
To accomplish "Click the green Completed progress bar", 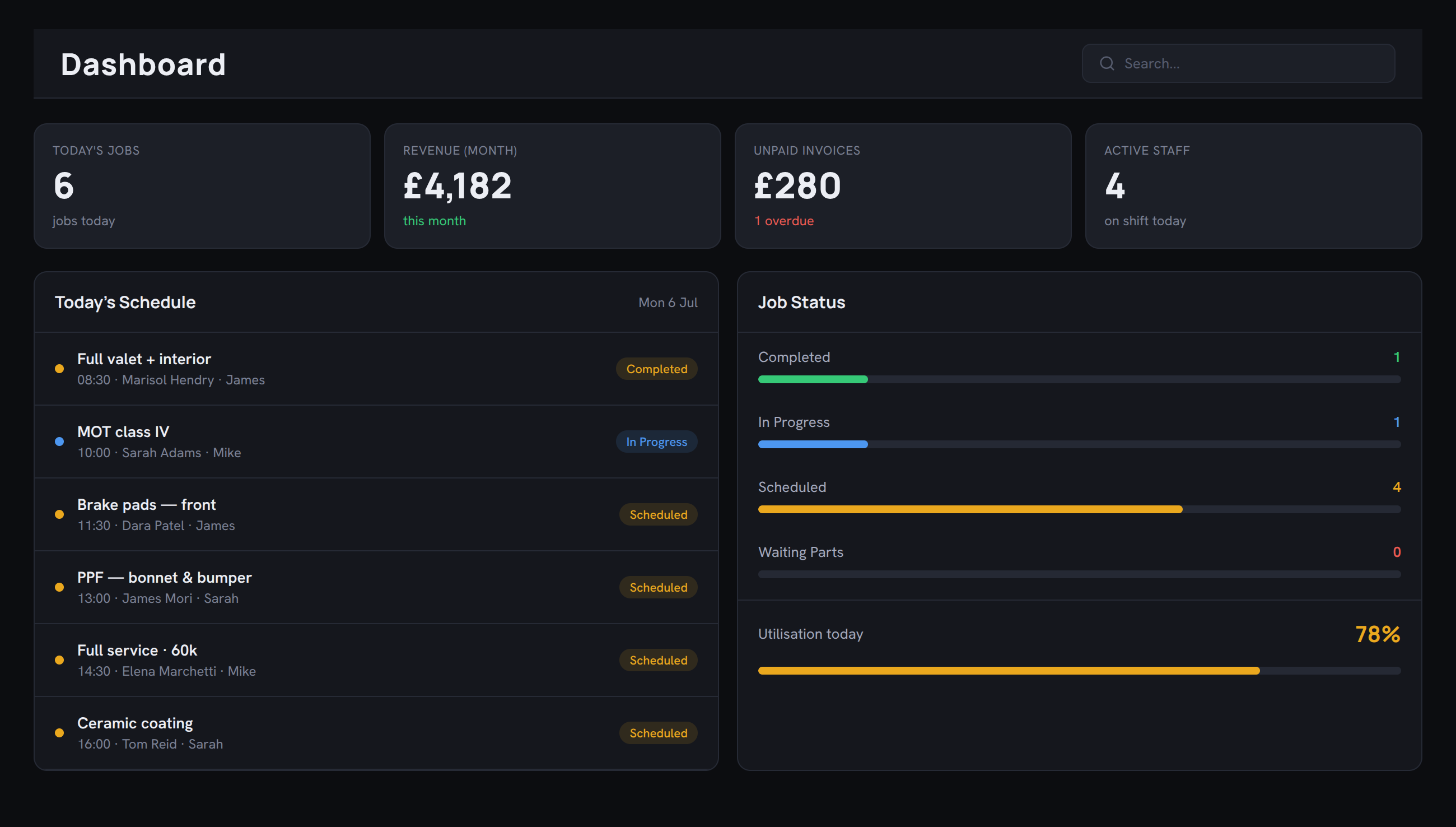I will 813,379.
